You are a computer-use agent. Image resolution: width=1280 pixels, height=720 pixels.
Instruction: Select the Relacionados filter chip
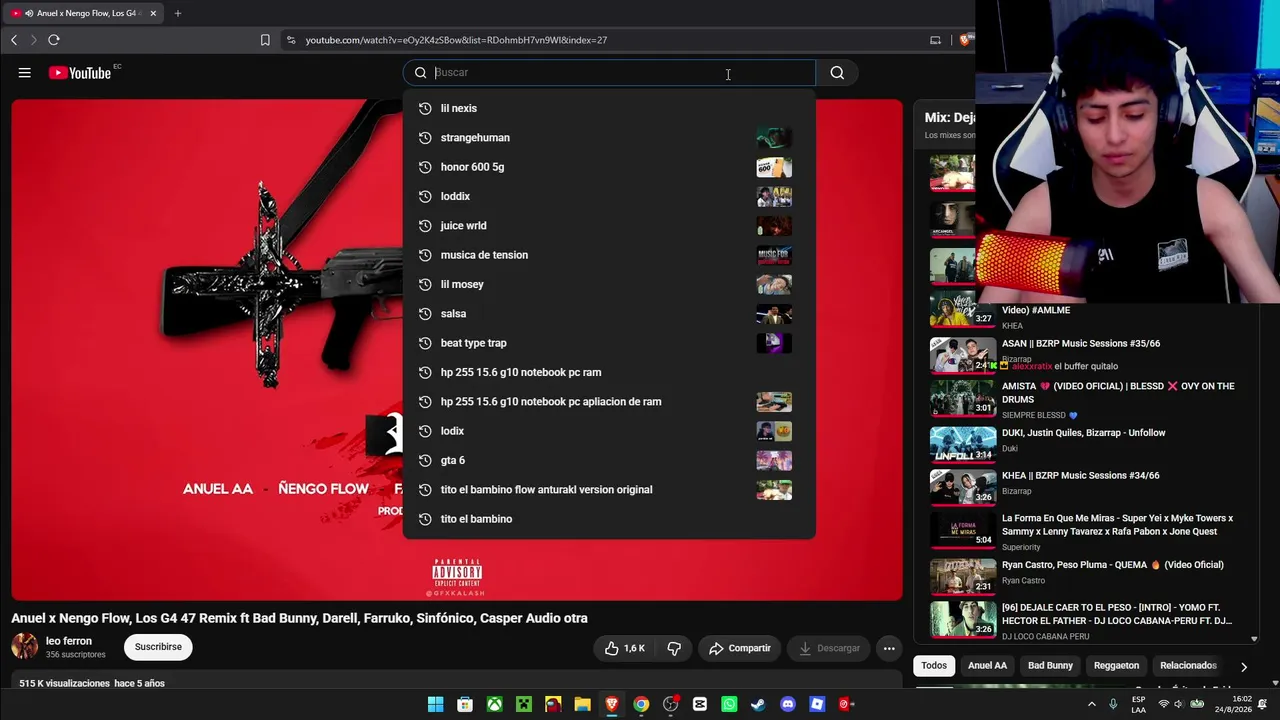pos(1188,666)
